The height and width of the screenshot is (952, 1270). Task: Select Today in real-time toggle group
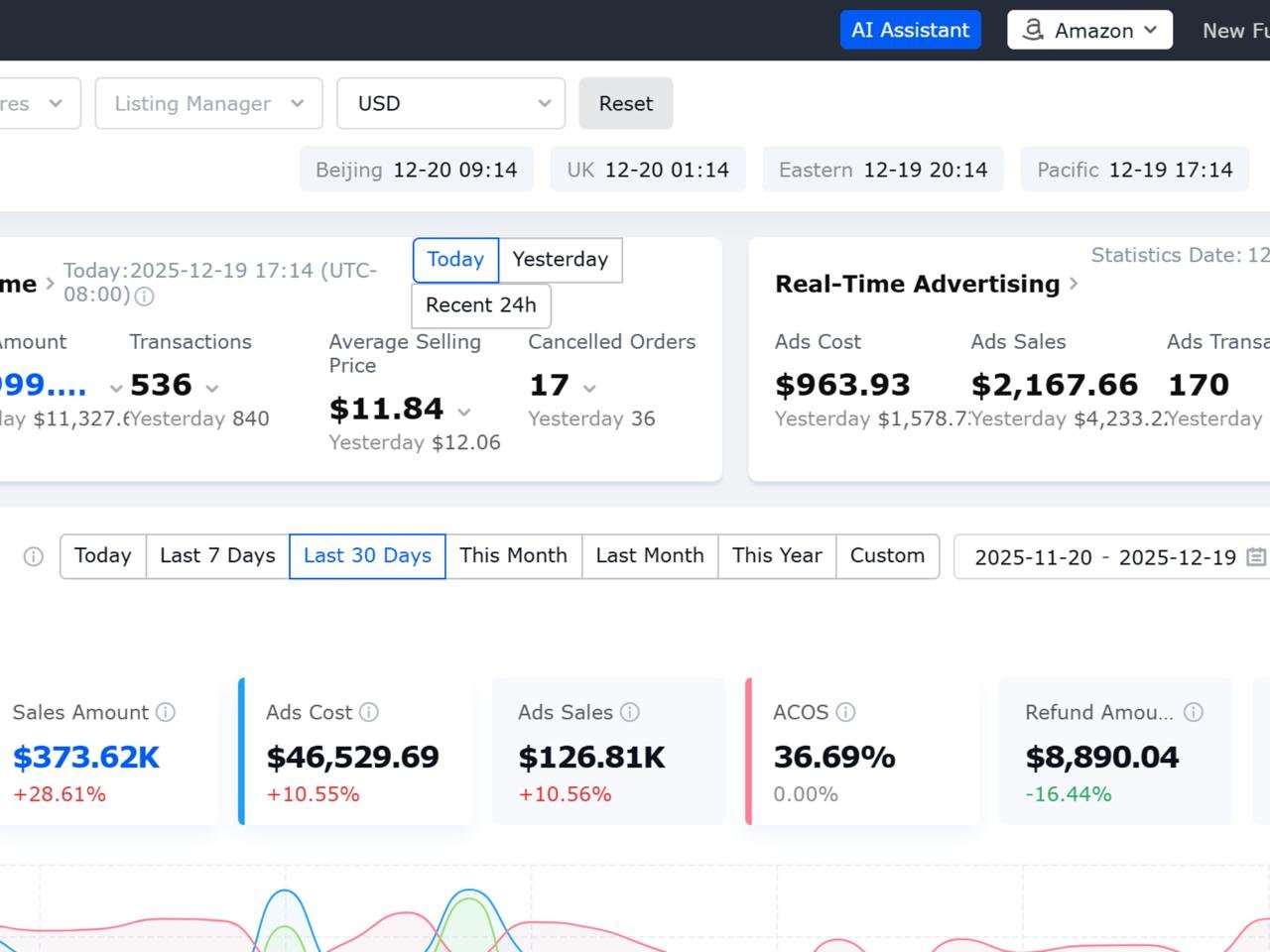tap(455, 260)
